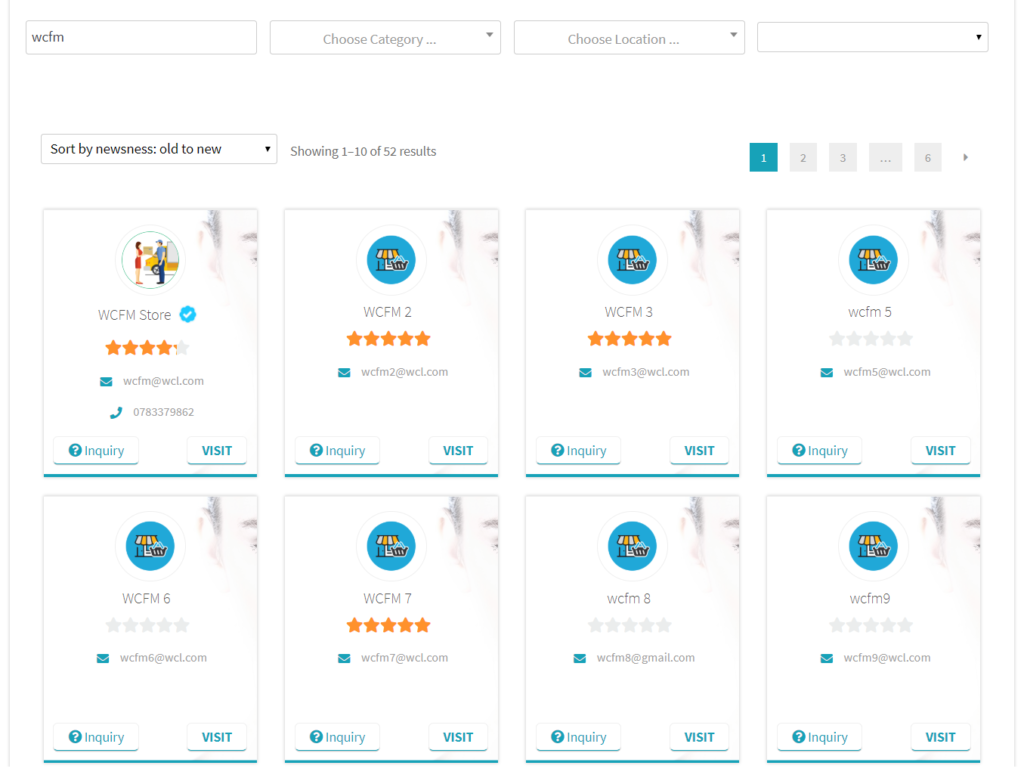Click the Inquiry button for wcfm 8

pyautogui.click(x=579, y=737)
